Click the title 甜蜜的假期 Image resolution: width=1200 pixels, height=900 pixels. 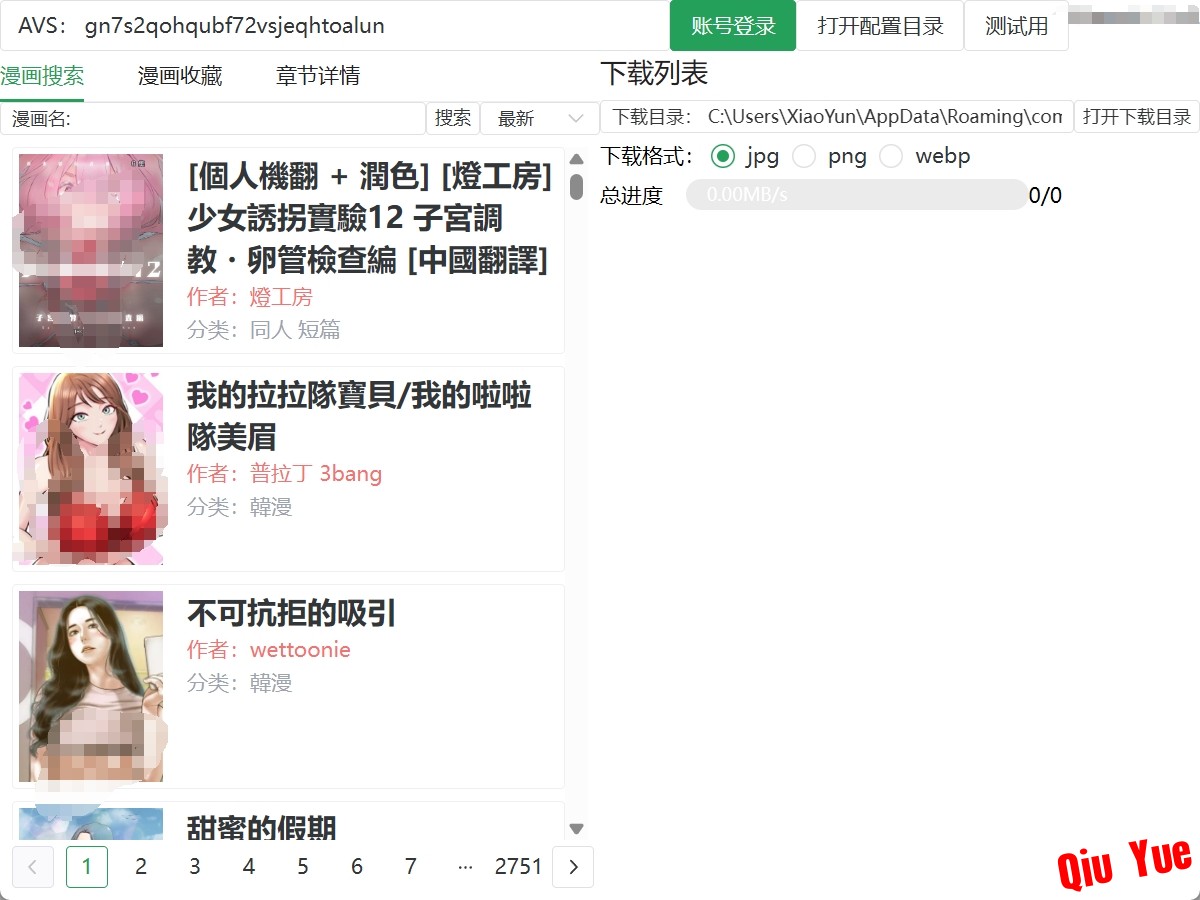coord(262,827)
